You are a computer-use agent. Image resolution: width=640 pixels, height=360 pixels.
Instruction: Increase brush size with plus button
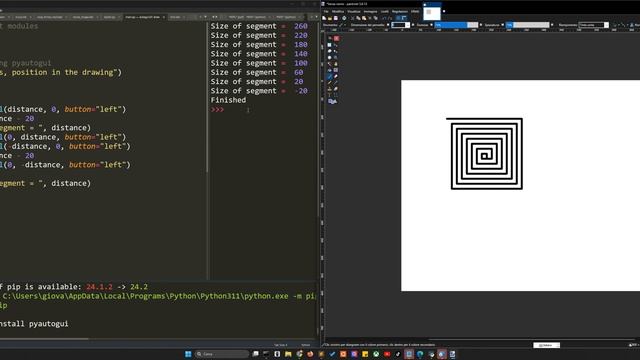click(x=413, y=25)
